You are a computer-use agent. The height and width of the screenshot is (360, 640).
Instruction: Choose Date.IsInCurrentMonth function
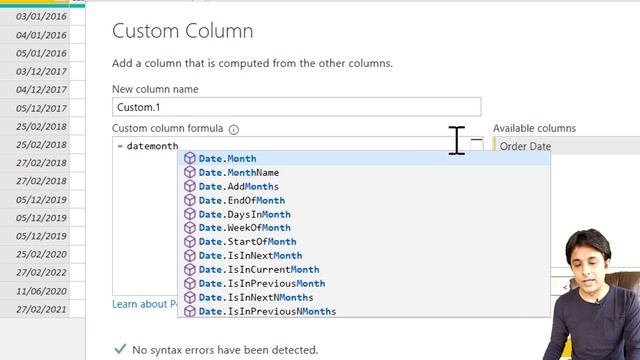pyautogui.click(x=364, y=269)
